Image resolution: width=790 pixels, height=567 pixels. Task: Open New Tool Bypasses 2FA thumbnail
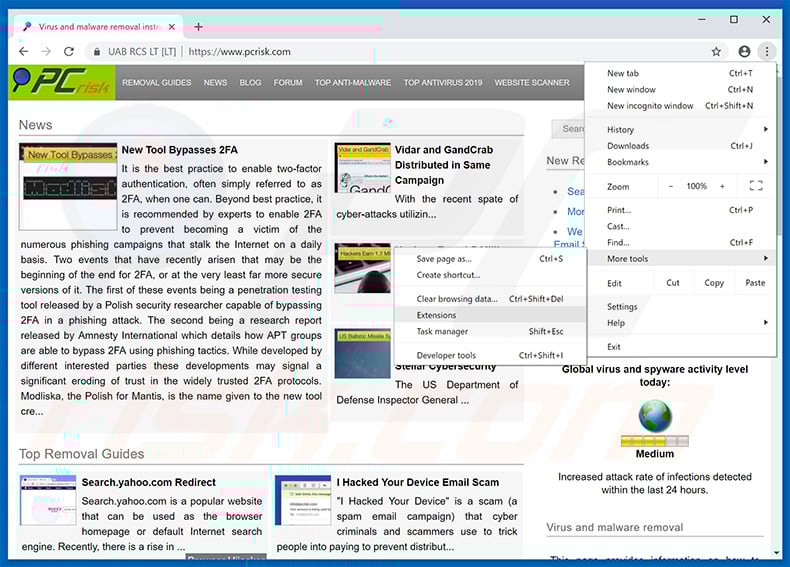[x=68, y=186]
